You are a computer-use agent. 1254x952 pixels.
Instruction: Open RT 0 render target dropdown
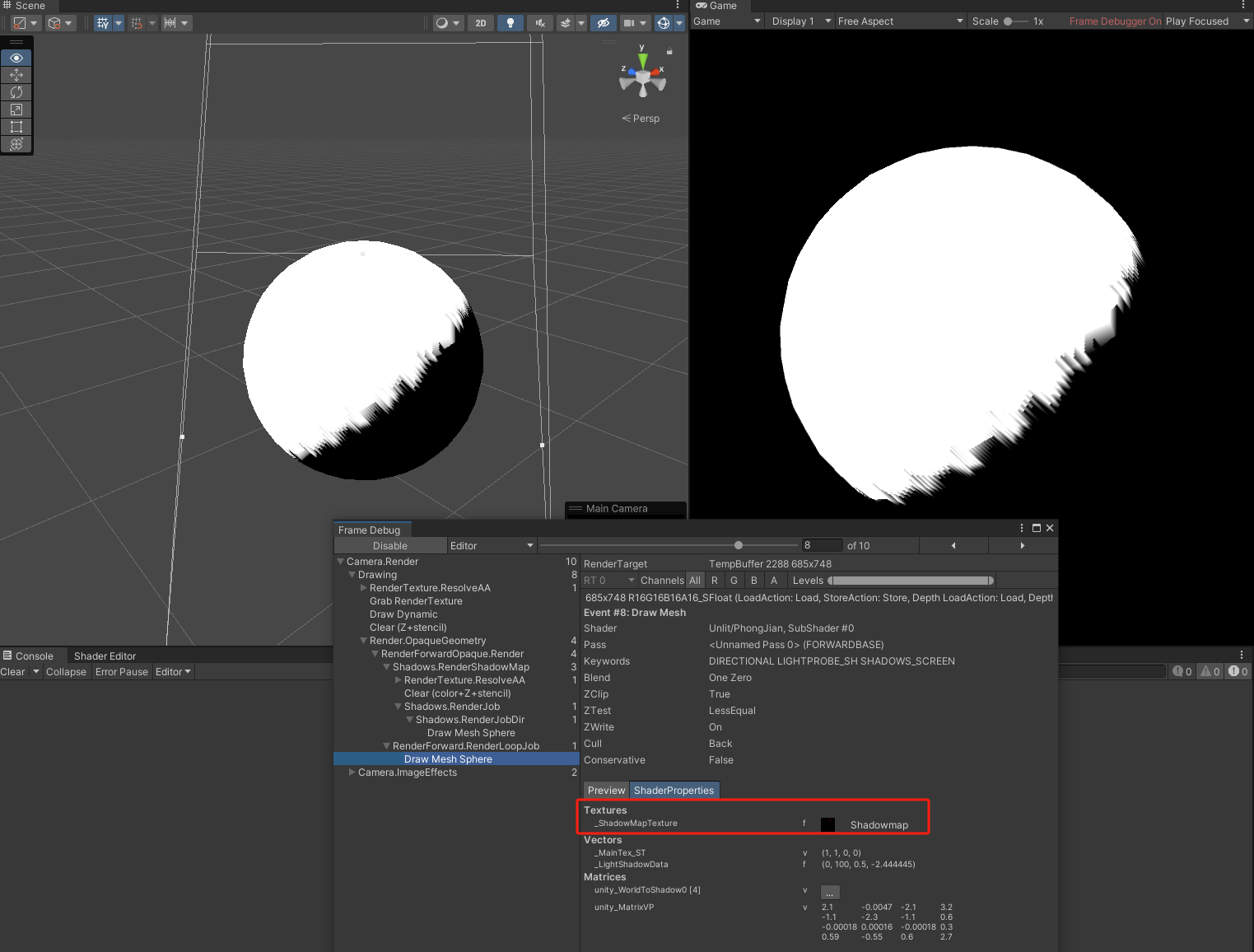(609, 581)
